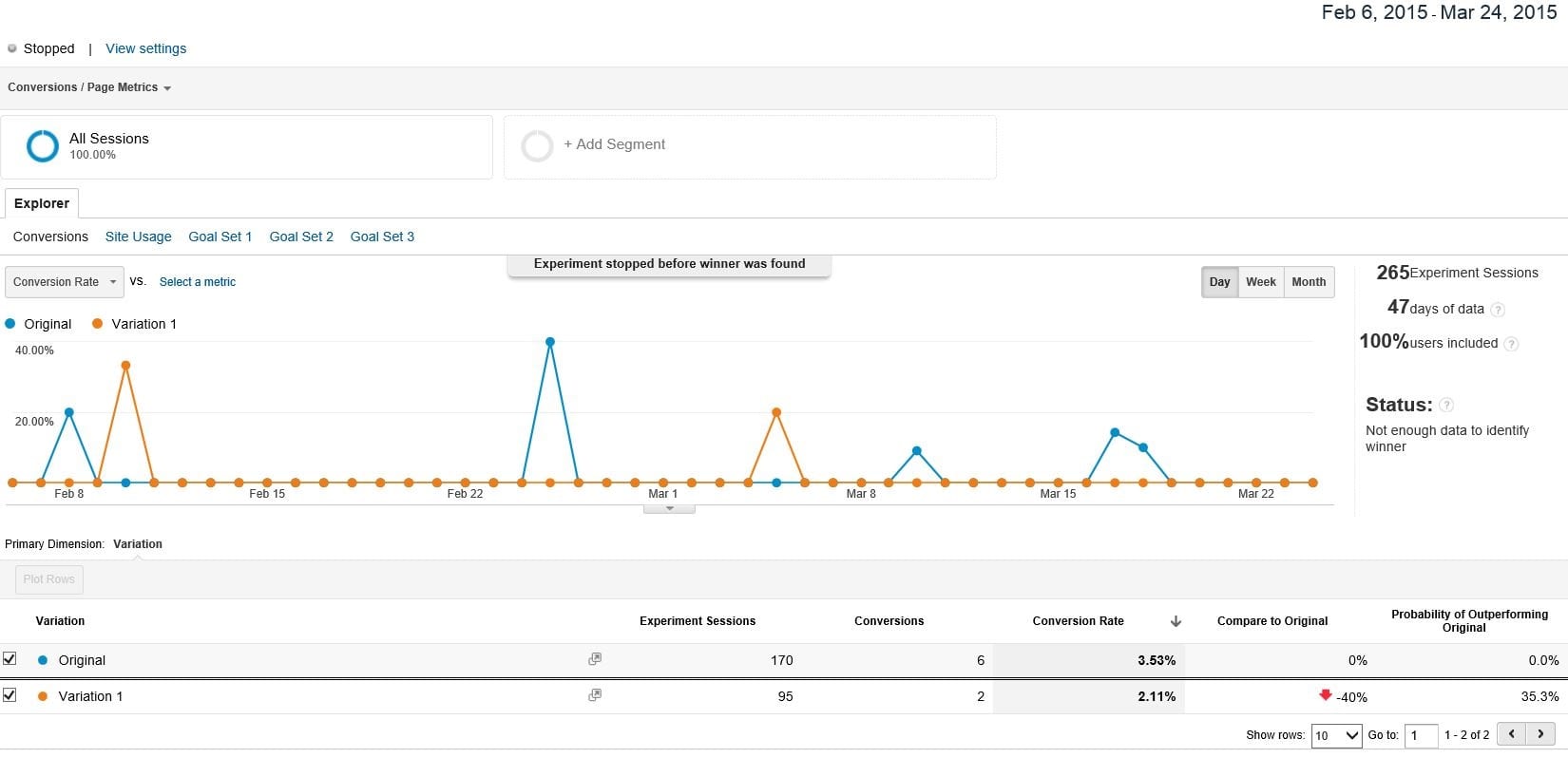Open the View settings link
Image resolution: width=1568 pixels, height=758 pixels.
(145, 48)
